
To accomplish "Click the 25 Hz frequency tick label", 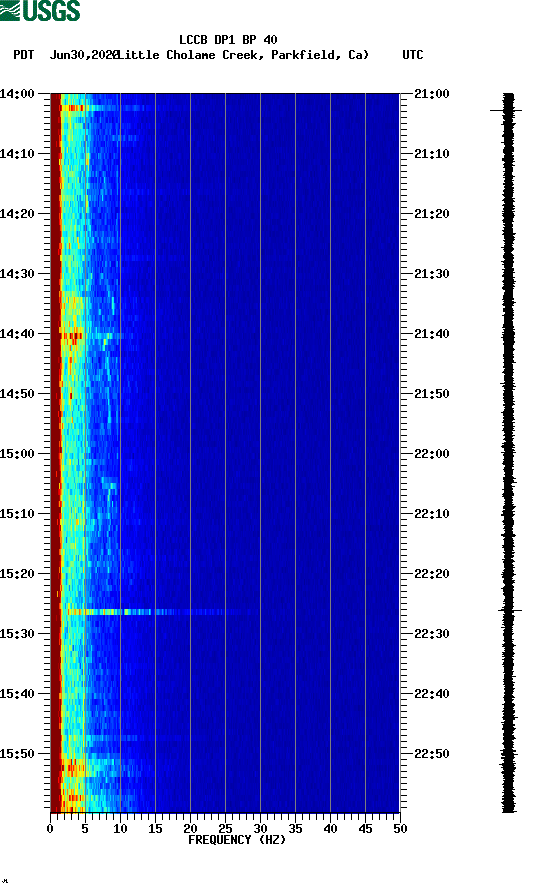I will point(225,829).
